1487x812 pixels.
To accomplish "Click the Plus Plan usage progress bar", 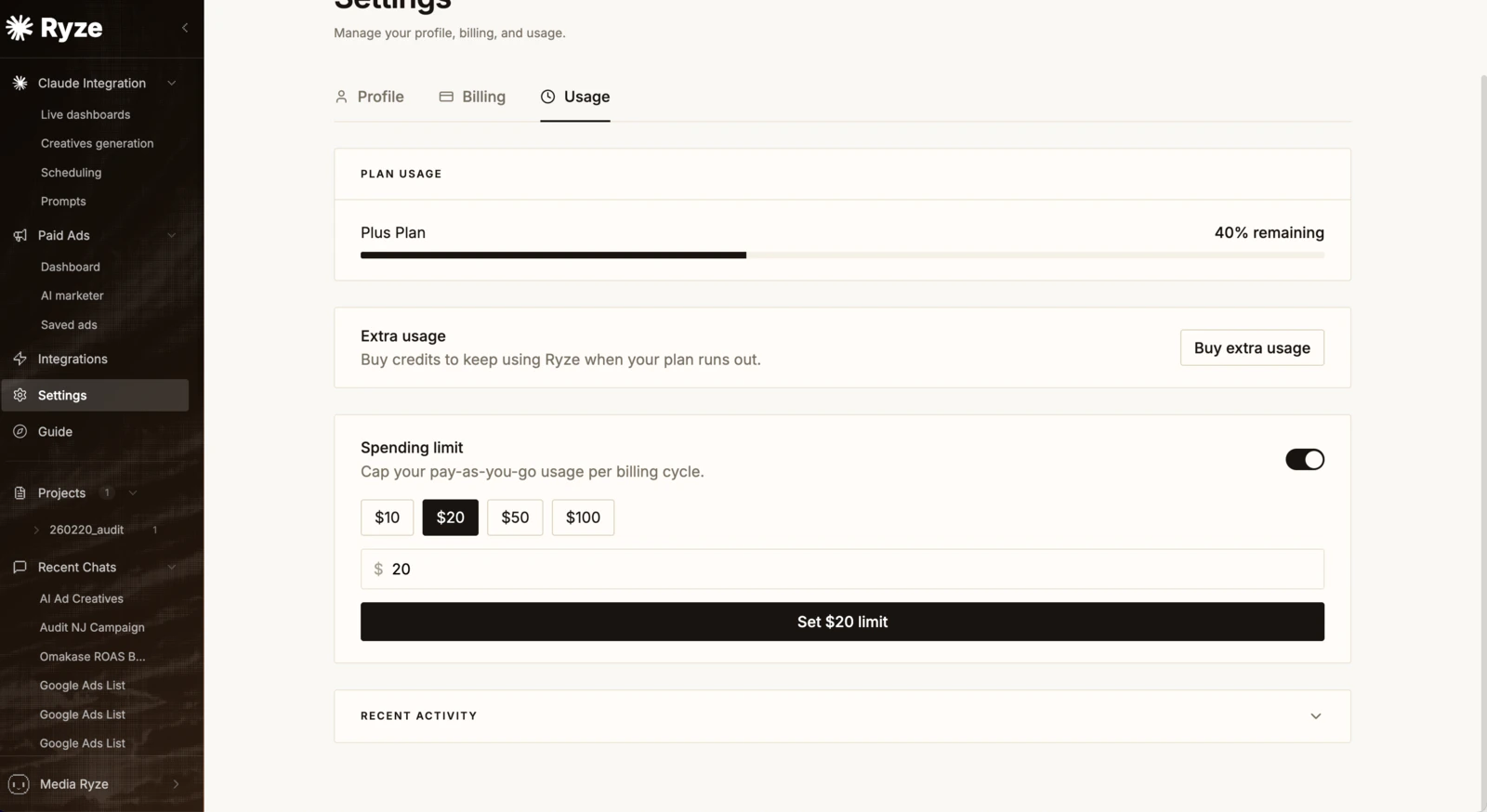I will 842,255.
